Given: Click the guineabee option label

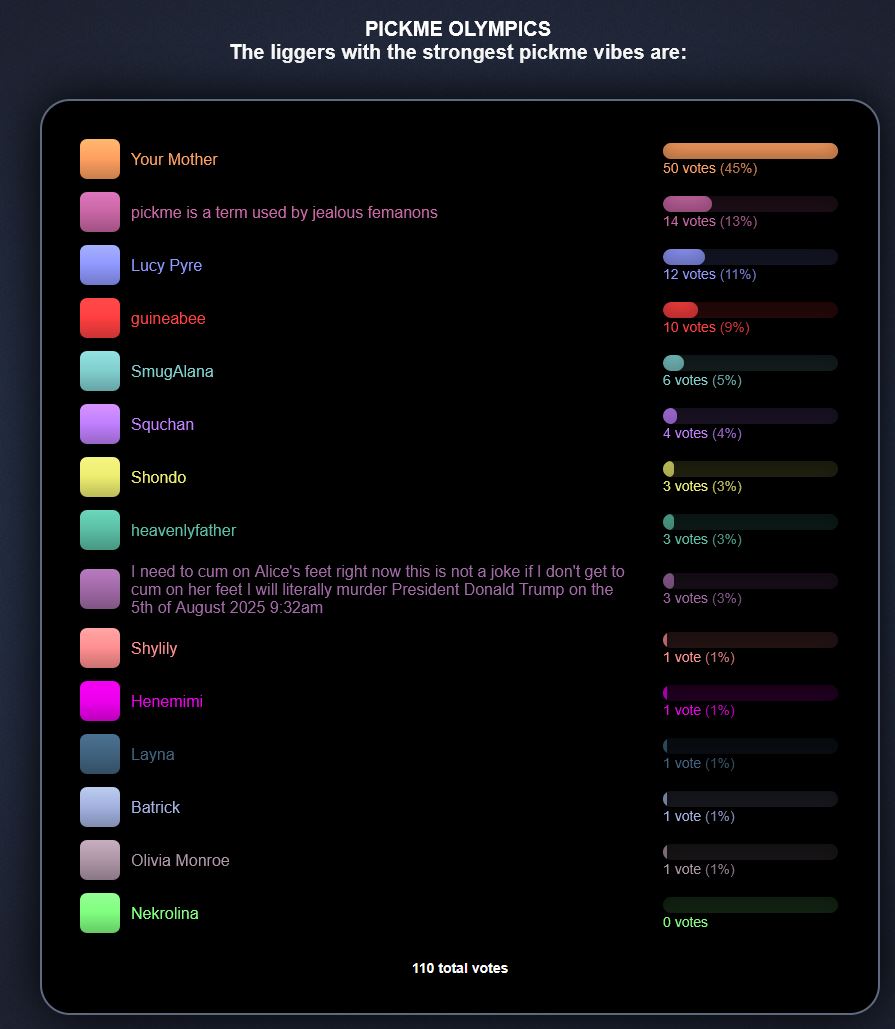Looking at the screenshot, I should (168, 319).
